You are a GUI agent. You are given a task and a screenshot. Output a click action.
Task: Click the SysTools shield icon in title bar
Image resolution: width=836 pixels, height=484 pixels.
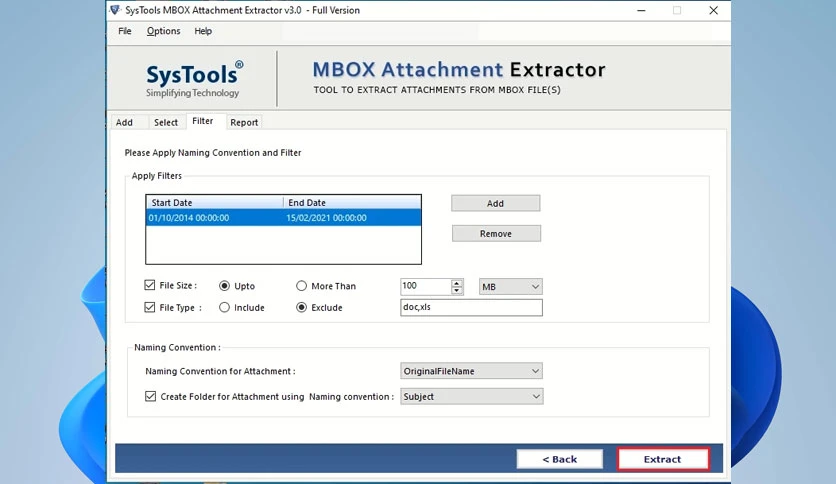click(x=115, y=10)
